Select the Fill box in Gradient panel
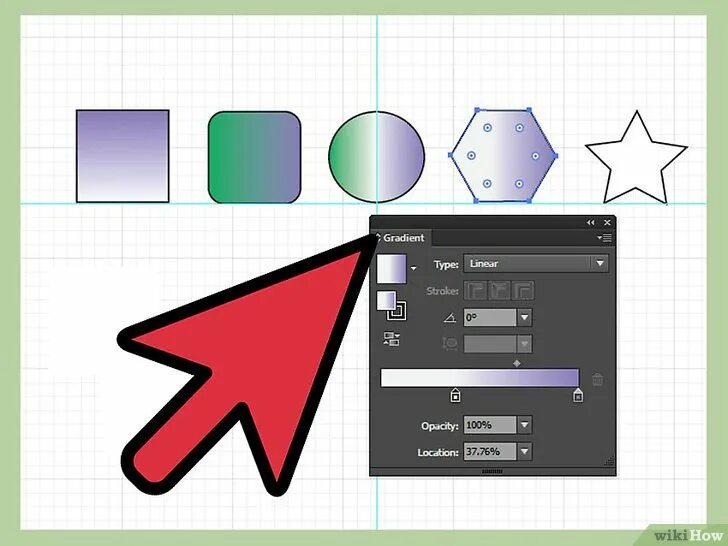Viewport: 728px width, 546px height. (386, 300)
